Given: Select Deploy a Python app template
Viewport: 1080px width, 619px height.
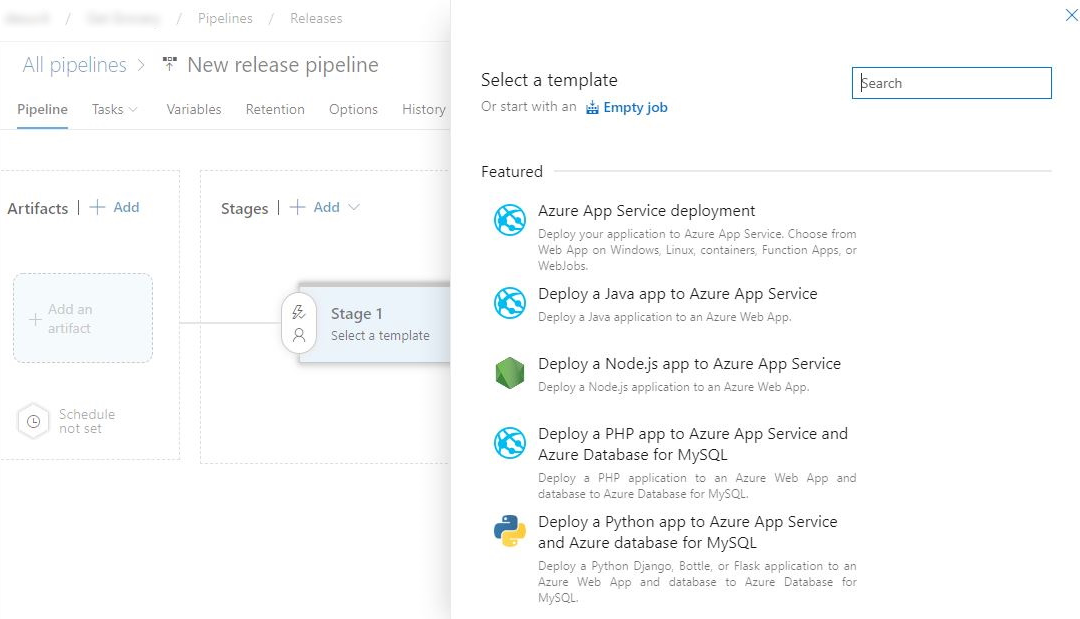Looking at the screenshot, I should (675, 558).
